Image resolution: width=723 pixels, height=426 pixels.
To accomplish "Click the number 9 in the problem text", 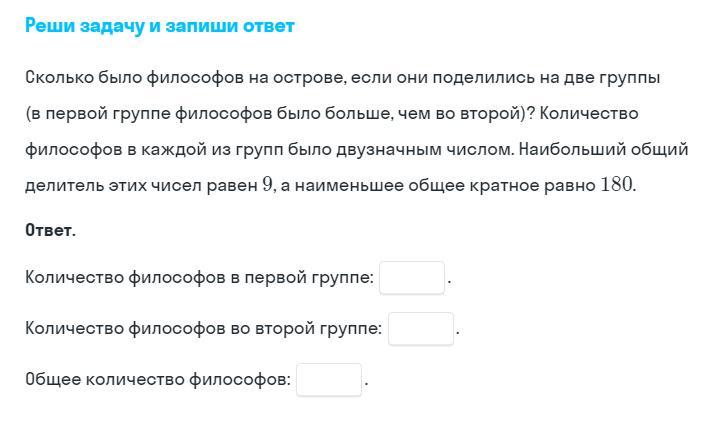I will point(268,185).
